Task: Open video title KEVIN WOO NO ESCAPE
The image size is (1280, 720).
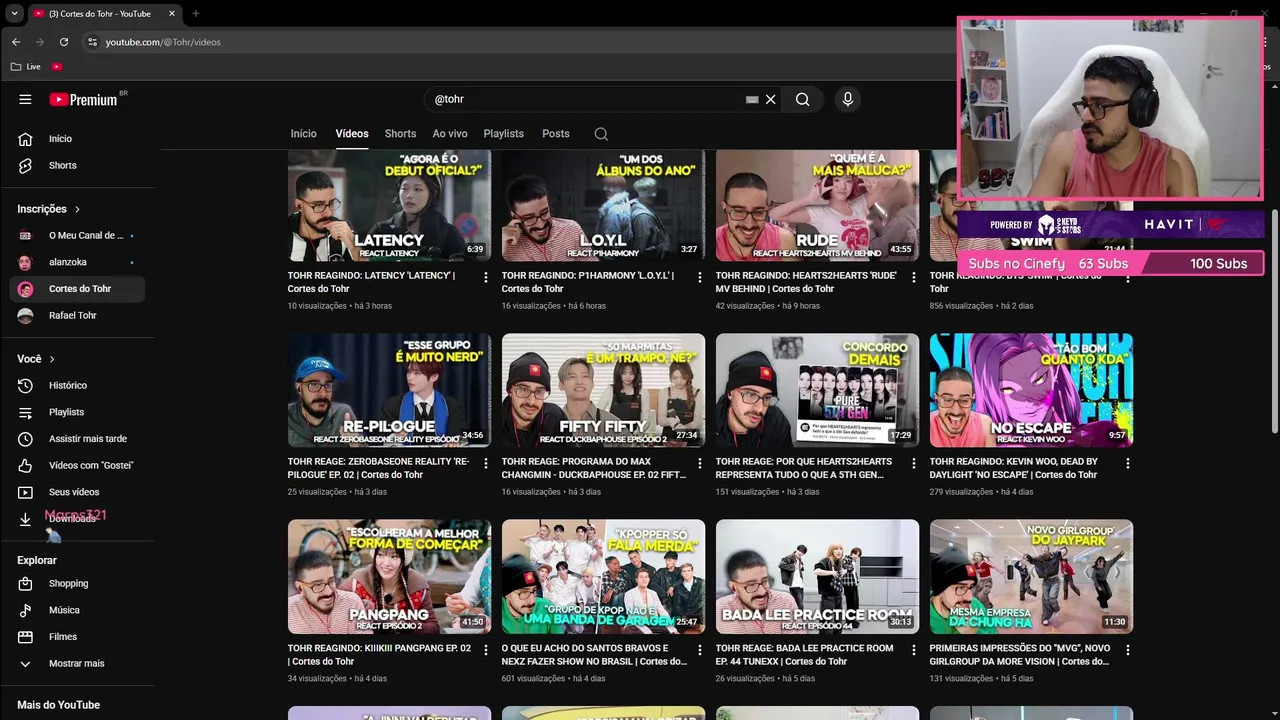Action: [1014, 468]
